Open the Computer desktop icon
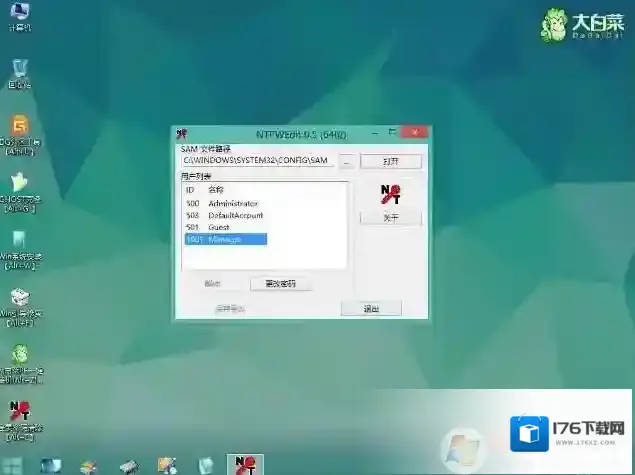The height and width of the screenshot is (475, 635). point(19,16)
